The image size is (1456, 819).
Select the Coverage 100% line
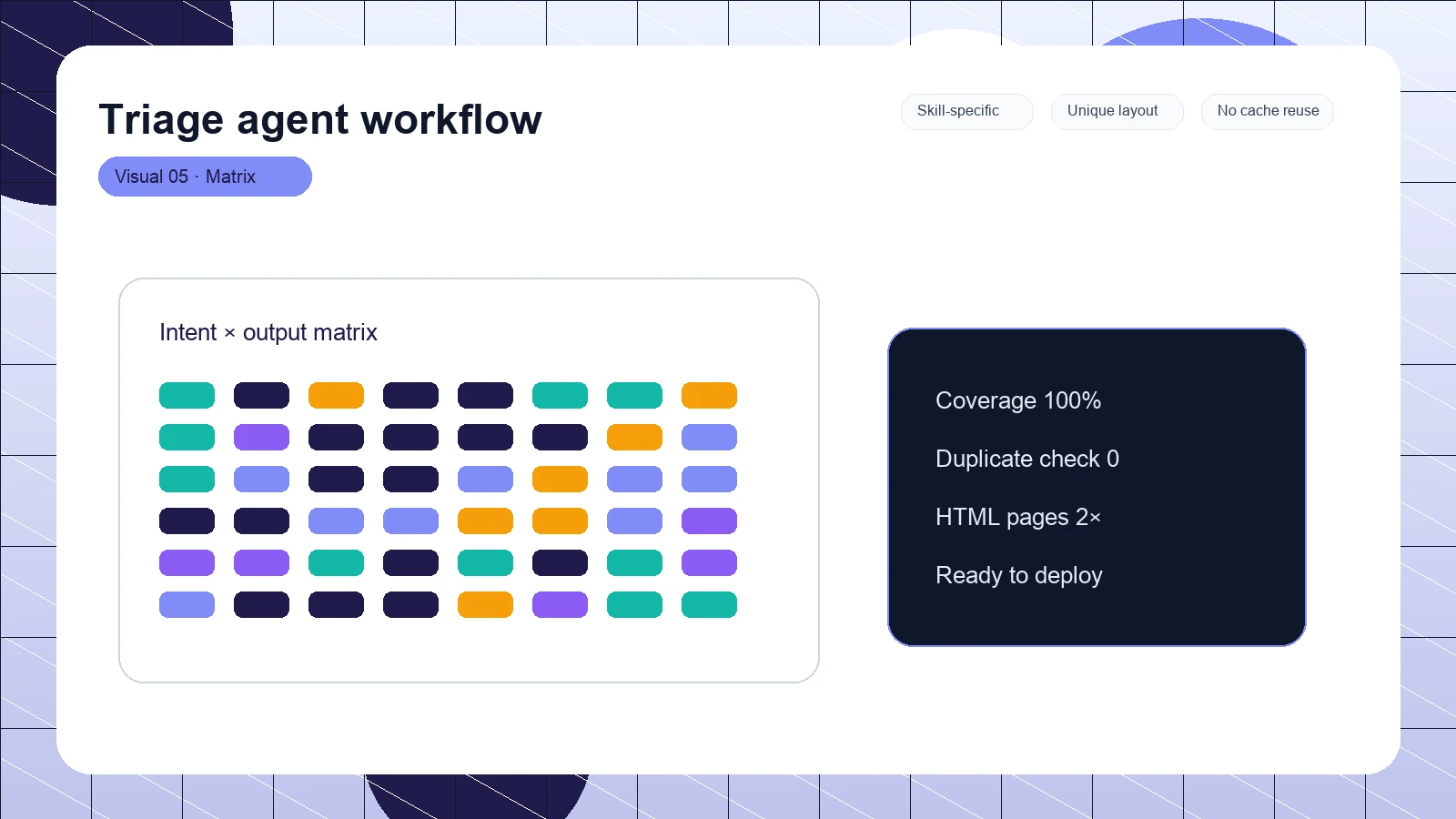[x=1018, y=400]
